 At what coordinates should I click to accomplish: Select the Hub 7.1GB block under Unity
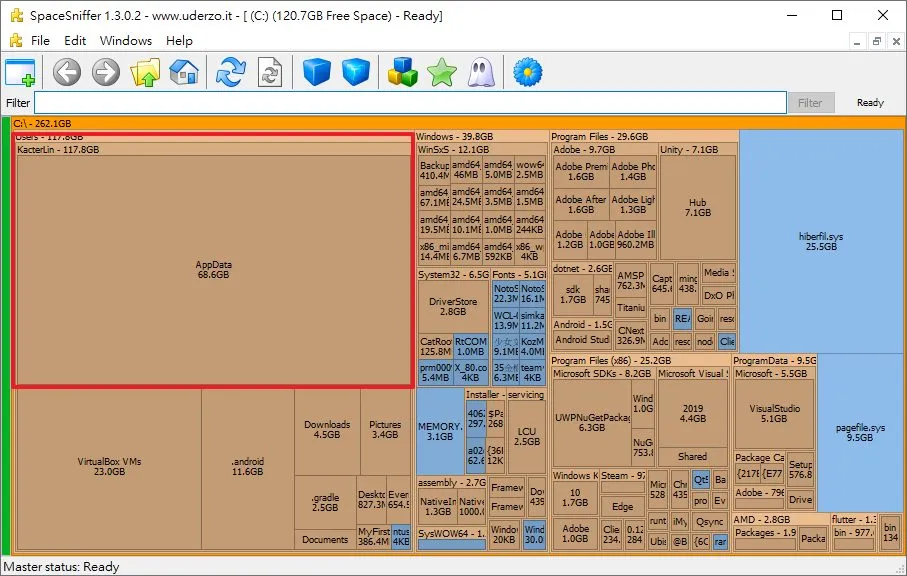click(x=698, y=208)
